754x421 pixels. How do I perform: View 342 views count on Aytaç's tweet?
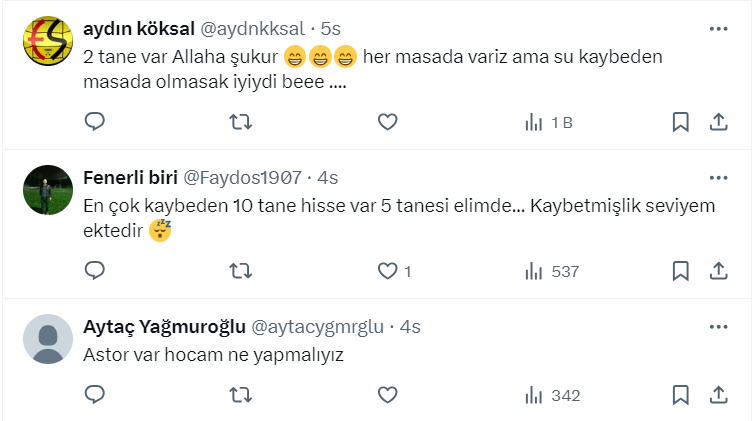click(552, 395)
